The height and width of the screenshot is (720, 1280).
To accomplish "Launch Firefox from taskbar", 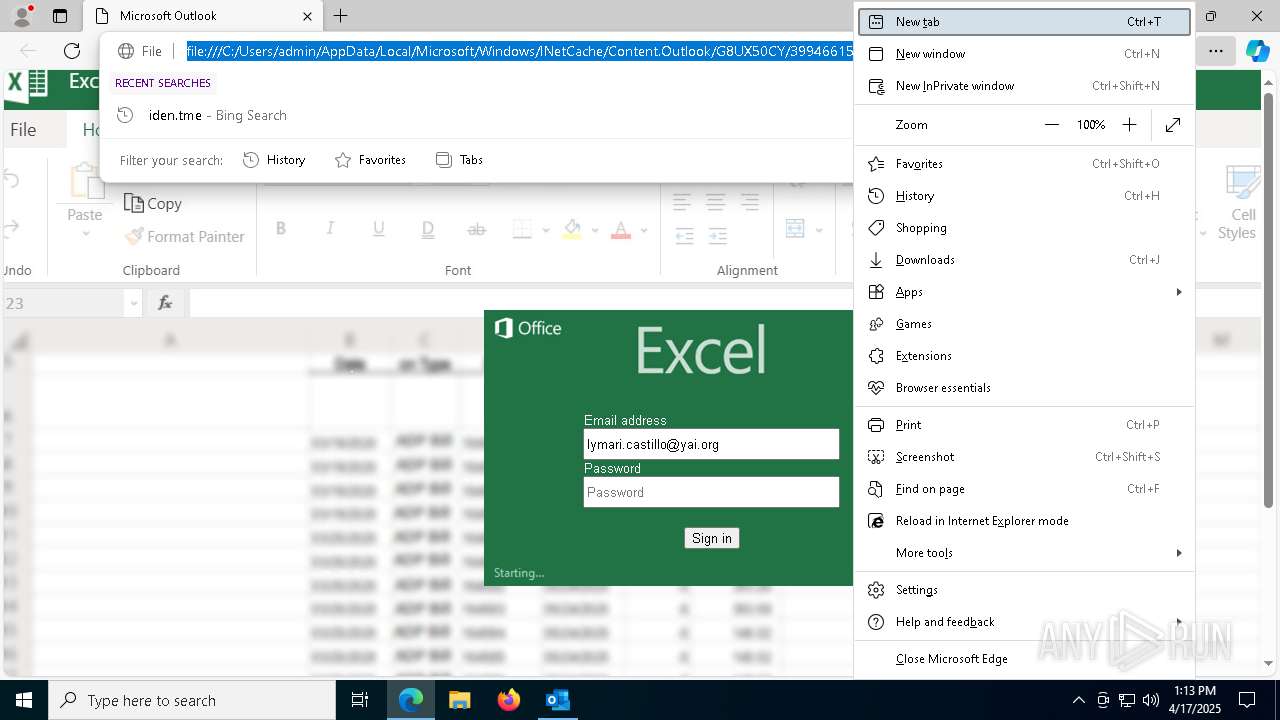I will point(509,700).
